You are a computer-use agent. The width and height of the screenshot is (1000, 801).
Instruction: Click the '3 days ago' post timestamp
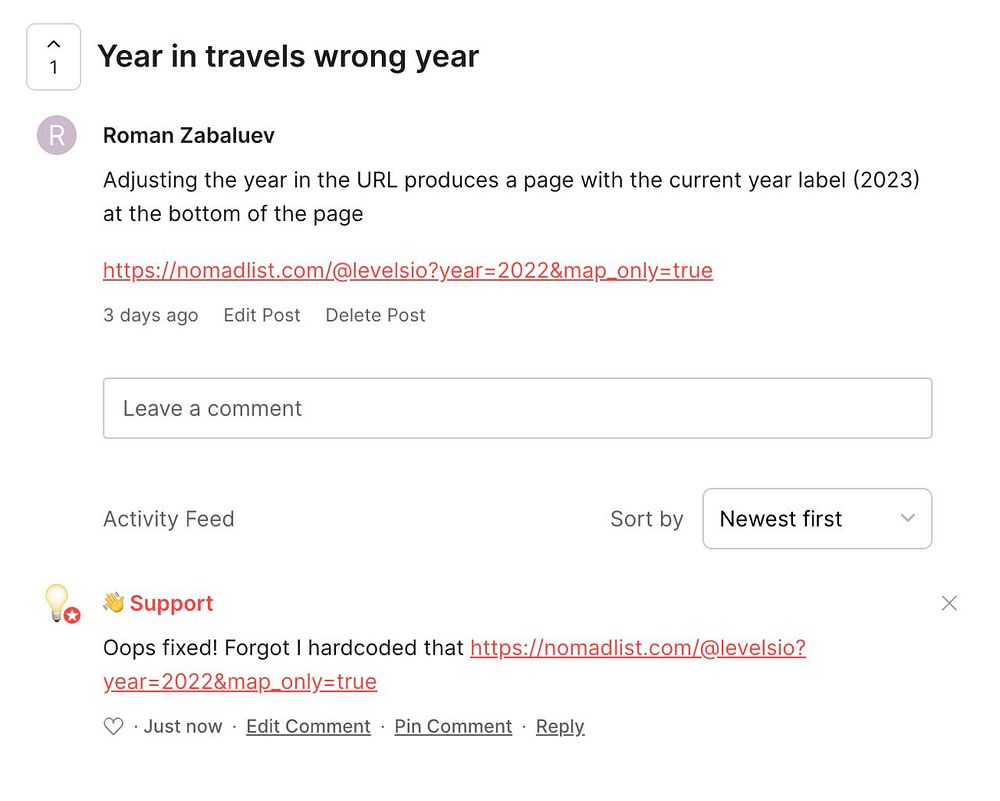[x=150, y=315]
